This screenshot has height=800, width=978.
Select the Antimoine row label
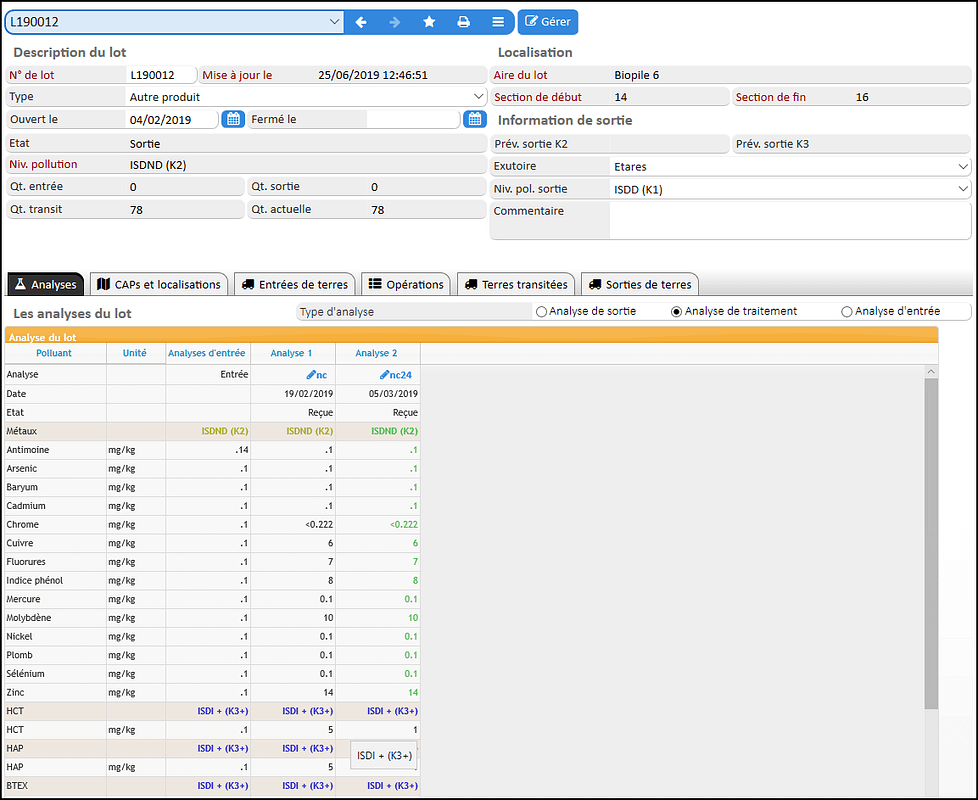tap(27, 450)
